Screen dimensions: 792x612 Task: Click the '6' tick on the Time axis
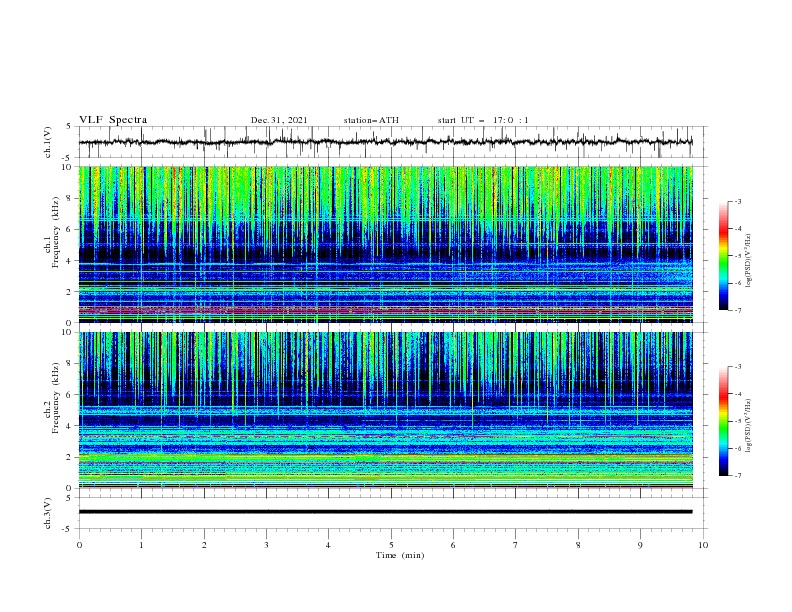click(454, 545)
